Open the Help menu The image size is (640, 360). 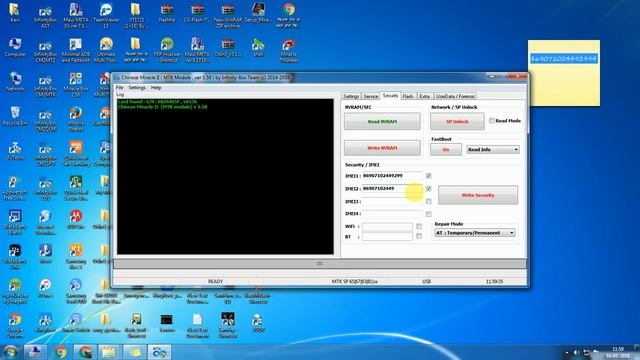[x=156, y=87]
